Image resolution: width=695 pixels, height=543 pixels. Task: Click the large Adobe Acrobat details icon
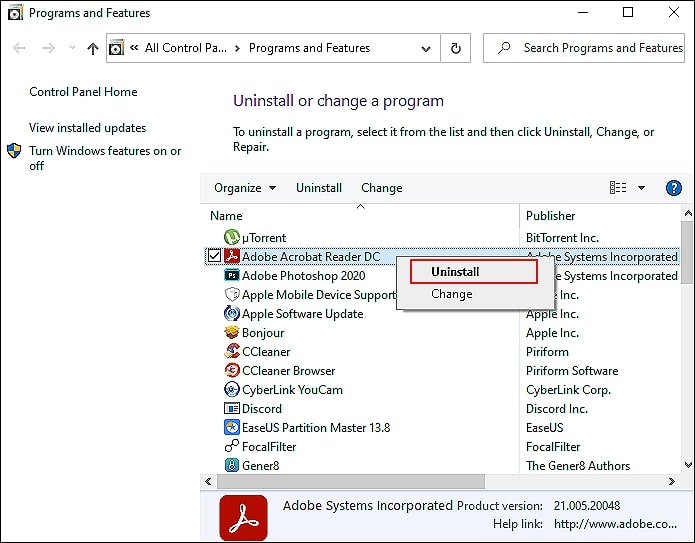tap(243, 518)
